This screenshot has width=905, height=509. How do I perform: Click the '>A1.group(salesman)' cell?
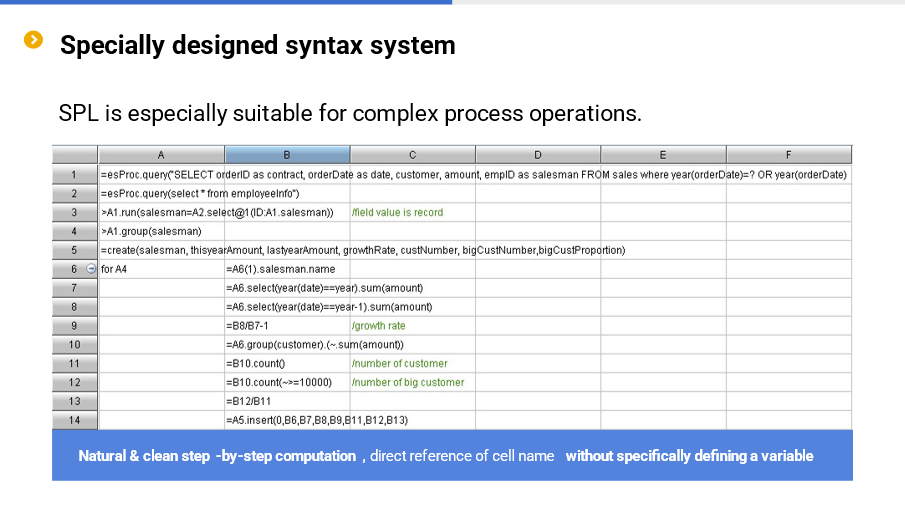point(161,231)
